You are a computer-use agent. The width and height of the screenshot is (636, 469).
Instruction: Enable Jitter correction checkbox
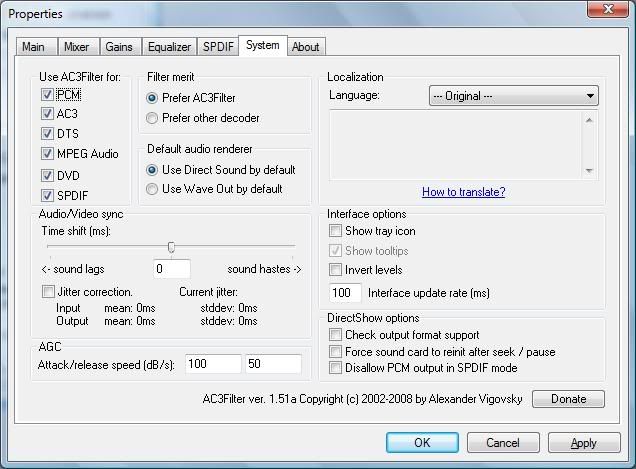[x=48, y=291]
